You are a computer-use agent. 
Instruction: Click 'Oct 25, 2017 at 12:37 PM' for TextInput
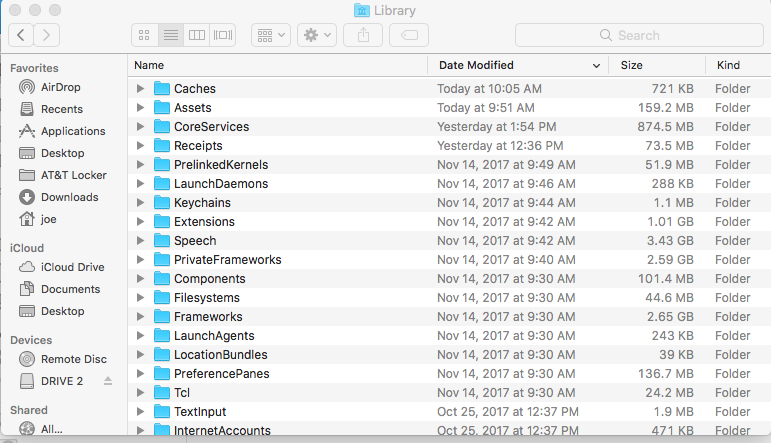point(508,412)
